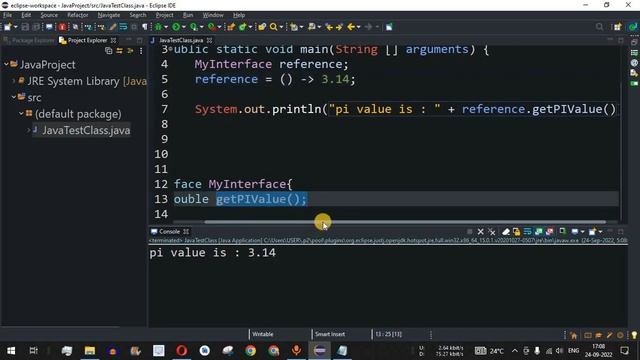This screenshot has height=360, width=640.
Task: Click the New Java Class icon
Action: point(243,27)
